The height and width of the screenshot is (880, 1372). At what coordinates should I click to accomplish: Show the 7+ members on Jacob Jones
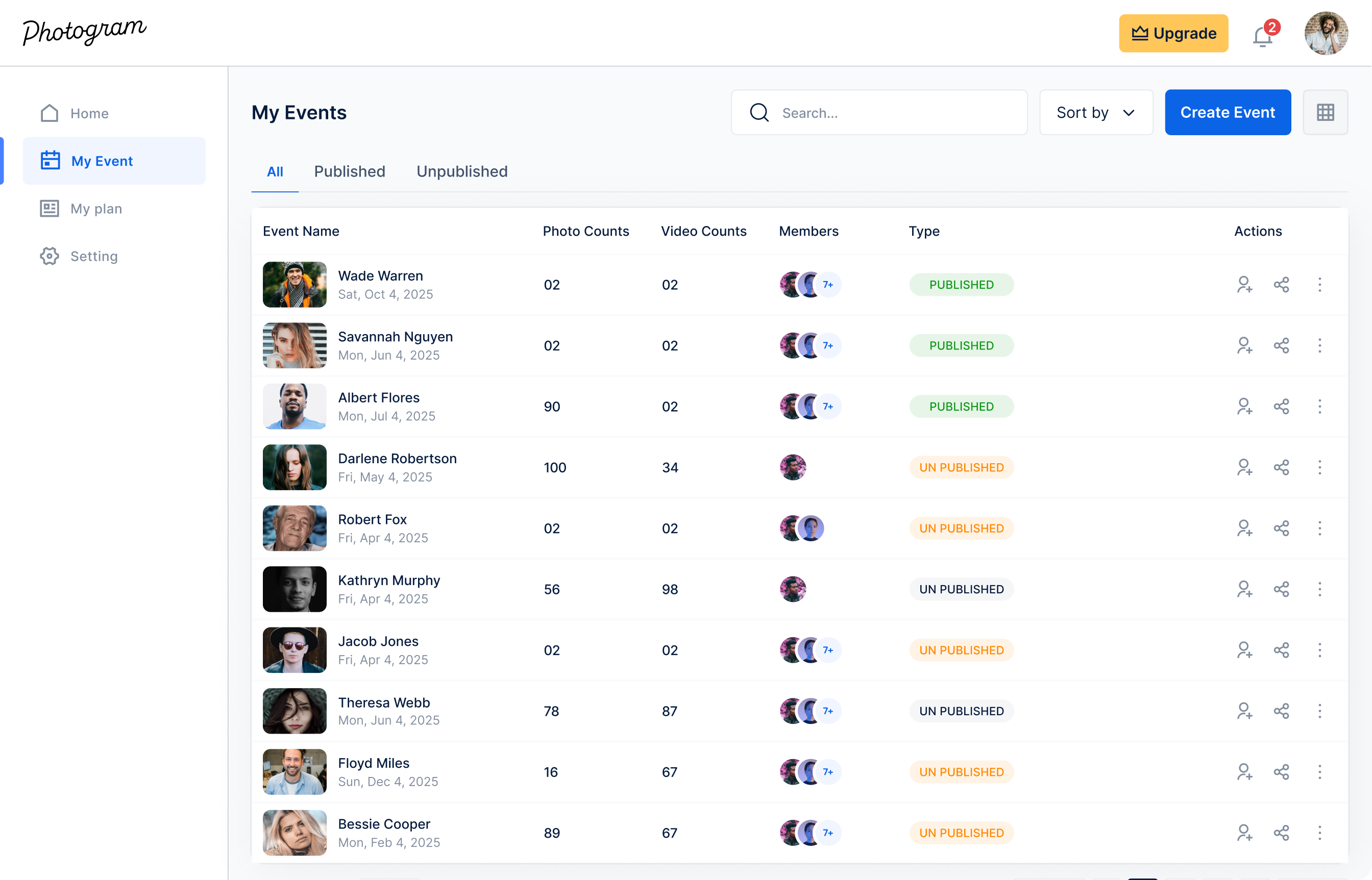[x=828, y=650]
